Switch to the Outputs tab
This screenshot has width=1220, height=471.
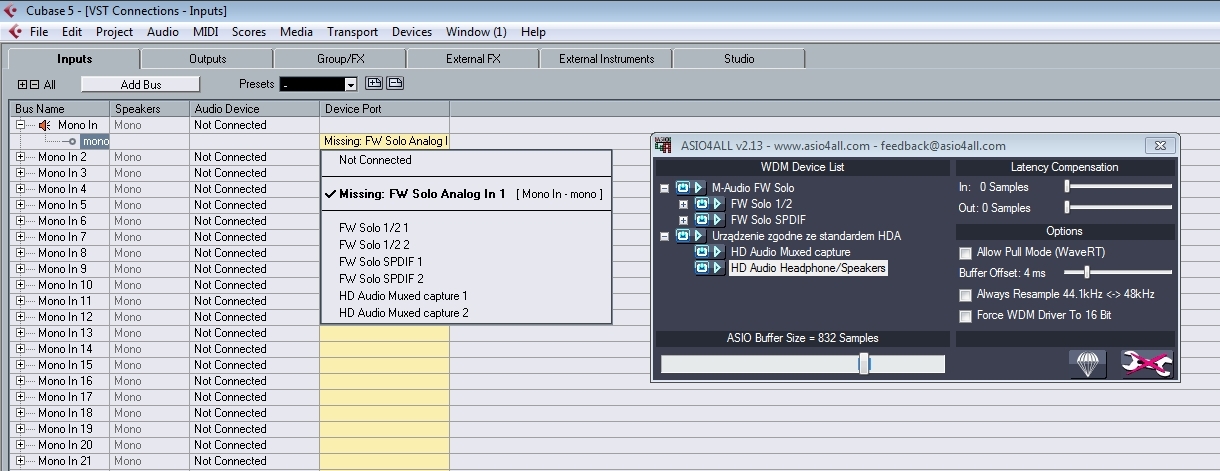tap(207, 59)
